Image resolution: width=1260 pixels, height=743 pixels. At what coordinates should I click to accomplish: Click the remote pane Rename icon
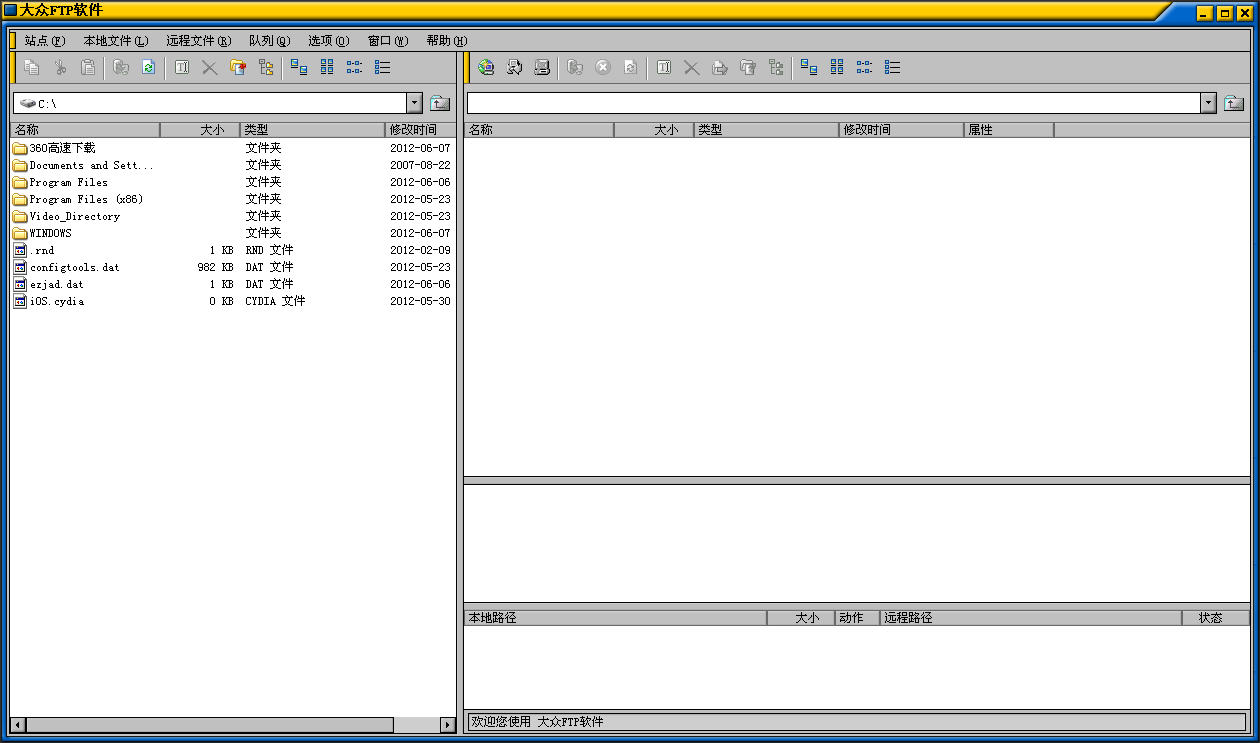pos(663,67)
